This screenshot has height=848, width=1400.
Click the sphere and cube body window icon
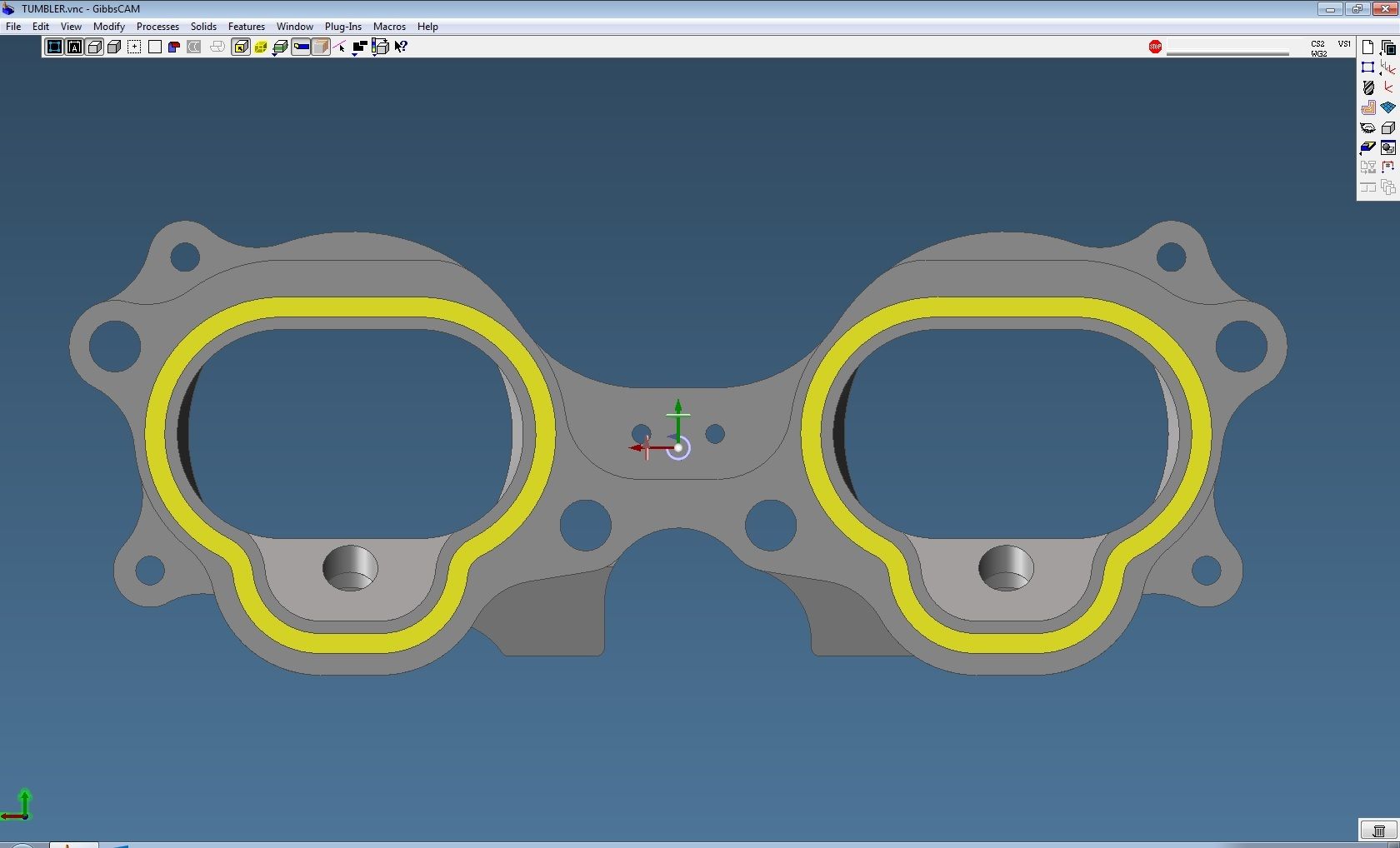pyautogui.click(x=1387, y=147)
